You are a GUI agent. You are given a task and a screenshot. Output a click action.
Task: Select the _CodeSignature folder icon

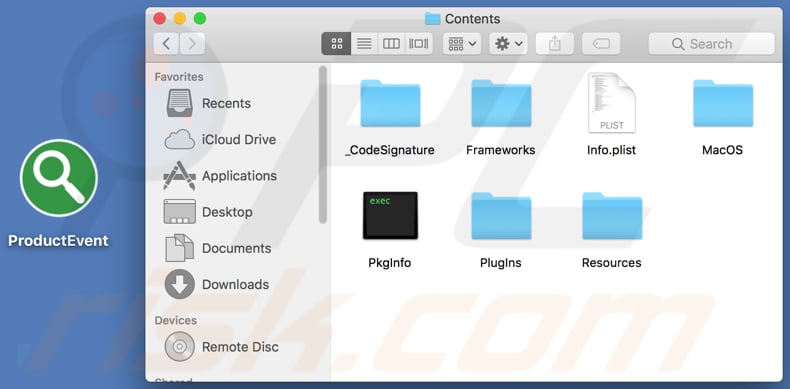[x=390, y=103]
